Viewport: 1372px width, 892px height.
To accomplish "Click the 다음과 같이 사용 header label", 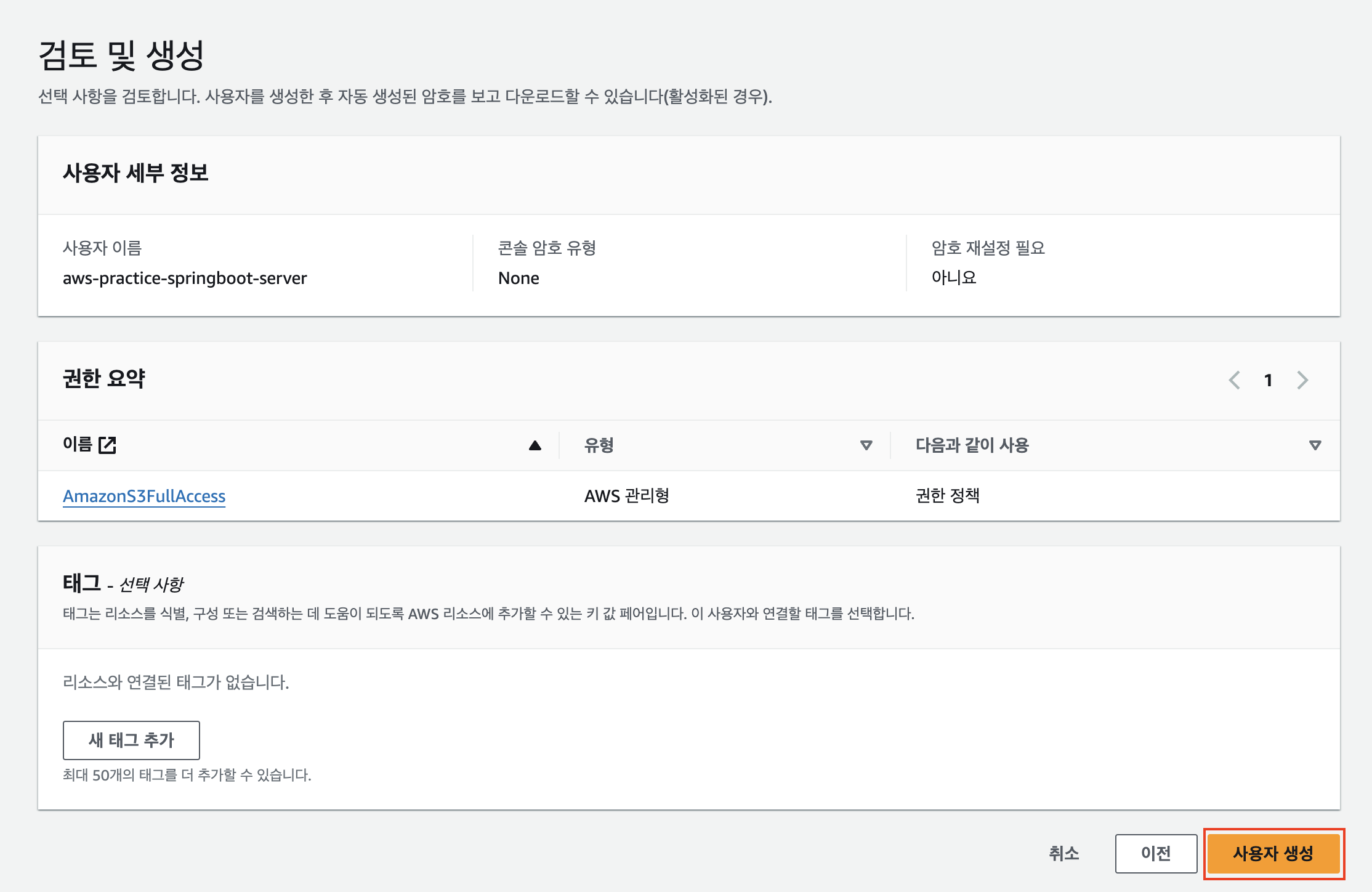I will (972, 445).
